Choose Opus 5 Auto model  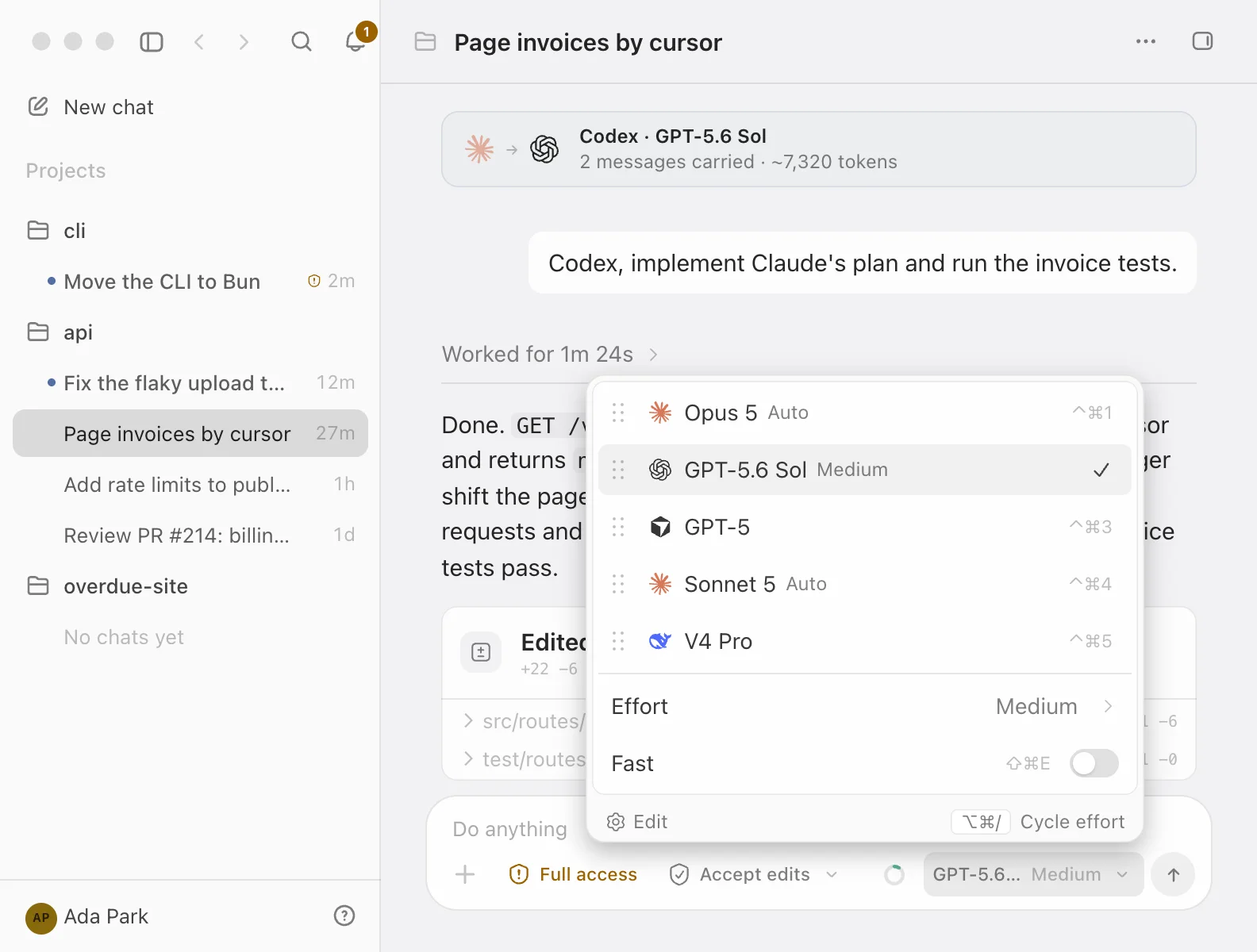tap(864, 413)
